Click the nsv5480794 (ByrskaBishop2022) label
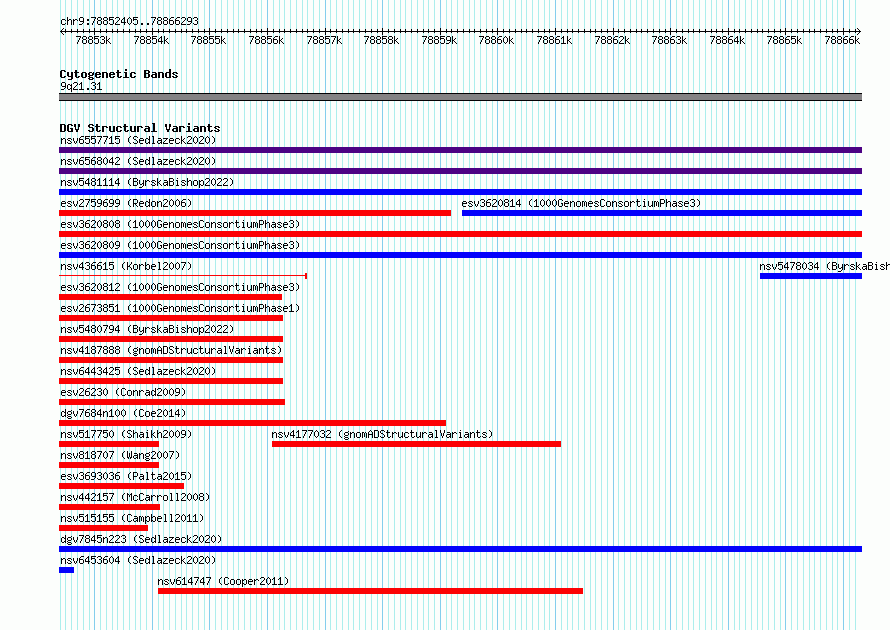The image size is (890, 630). pyautogui.click(x=147, y=329)
